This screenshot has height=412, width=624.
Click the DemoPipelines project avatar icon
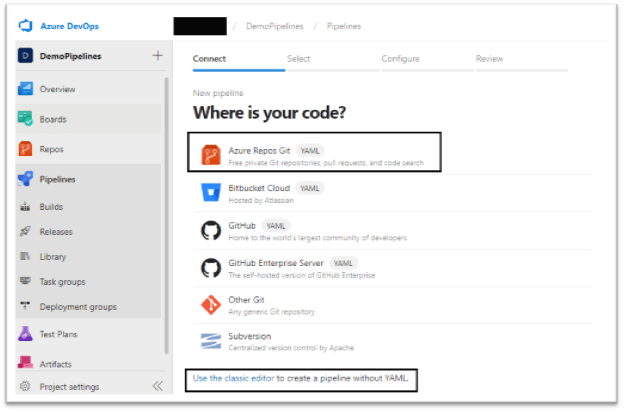coord(25,56)
